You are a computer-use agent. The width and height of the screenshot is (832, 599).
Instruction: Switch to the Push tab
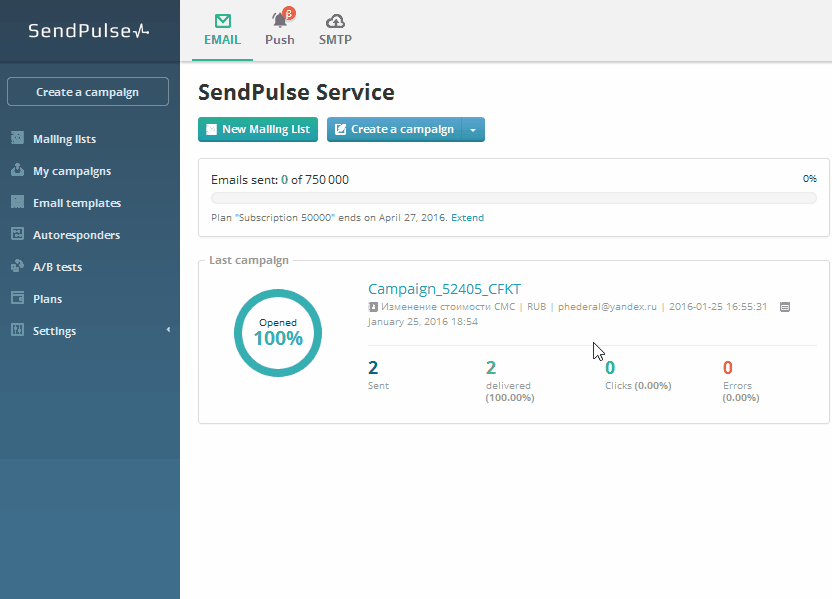(280, 31)
